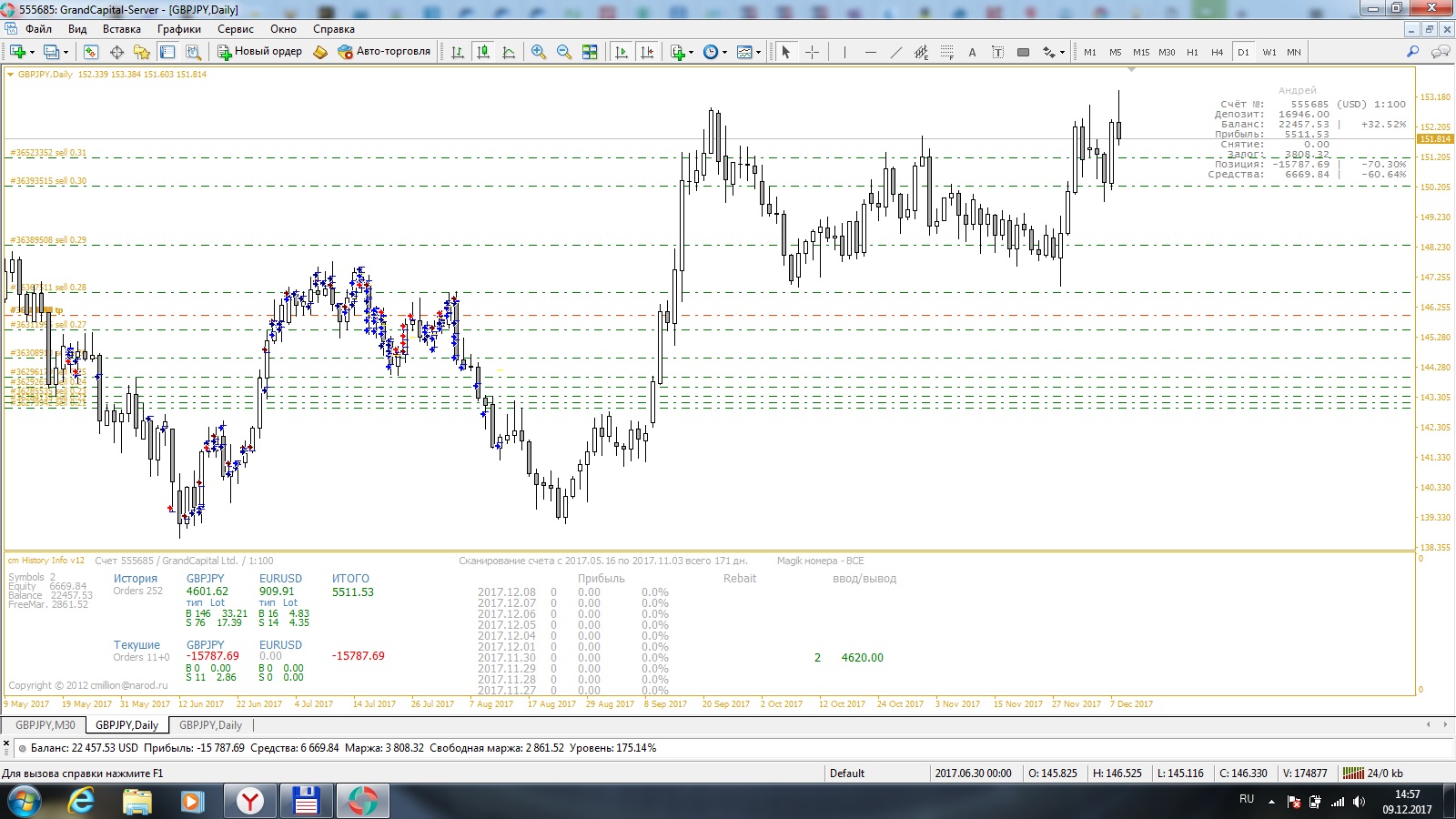Click the Новый ордер button
This screenshot has width=1456, height=819.
pos(259,52)
